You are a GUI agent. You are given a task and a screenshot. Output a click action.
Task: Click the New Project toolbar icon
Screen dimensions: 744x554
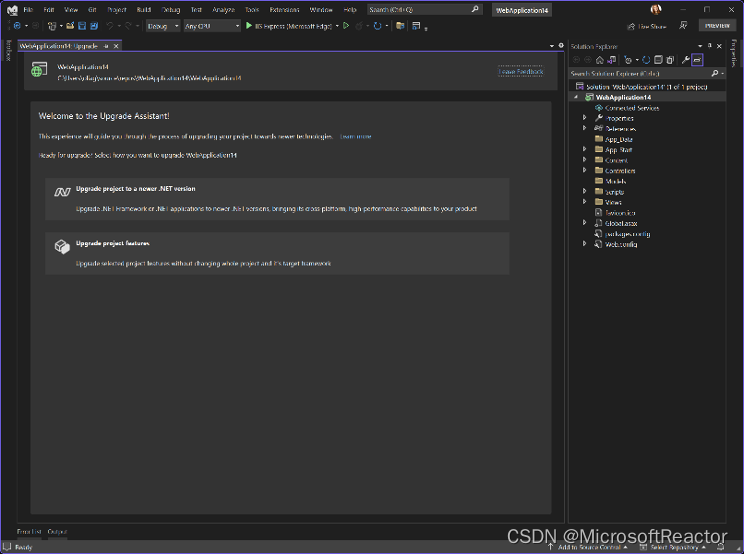click(x=52, y=26)
